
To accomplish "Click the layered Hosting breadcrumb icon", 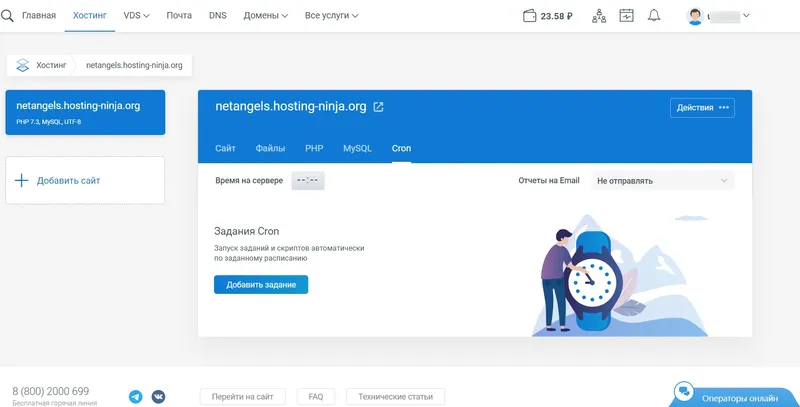I will coord(22,65).
